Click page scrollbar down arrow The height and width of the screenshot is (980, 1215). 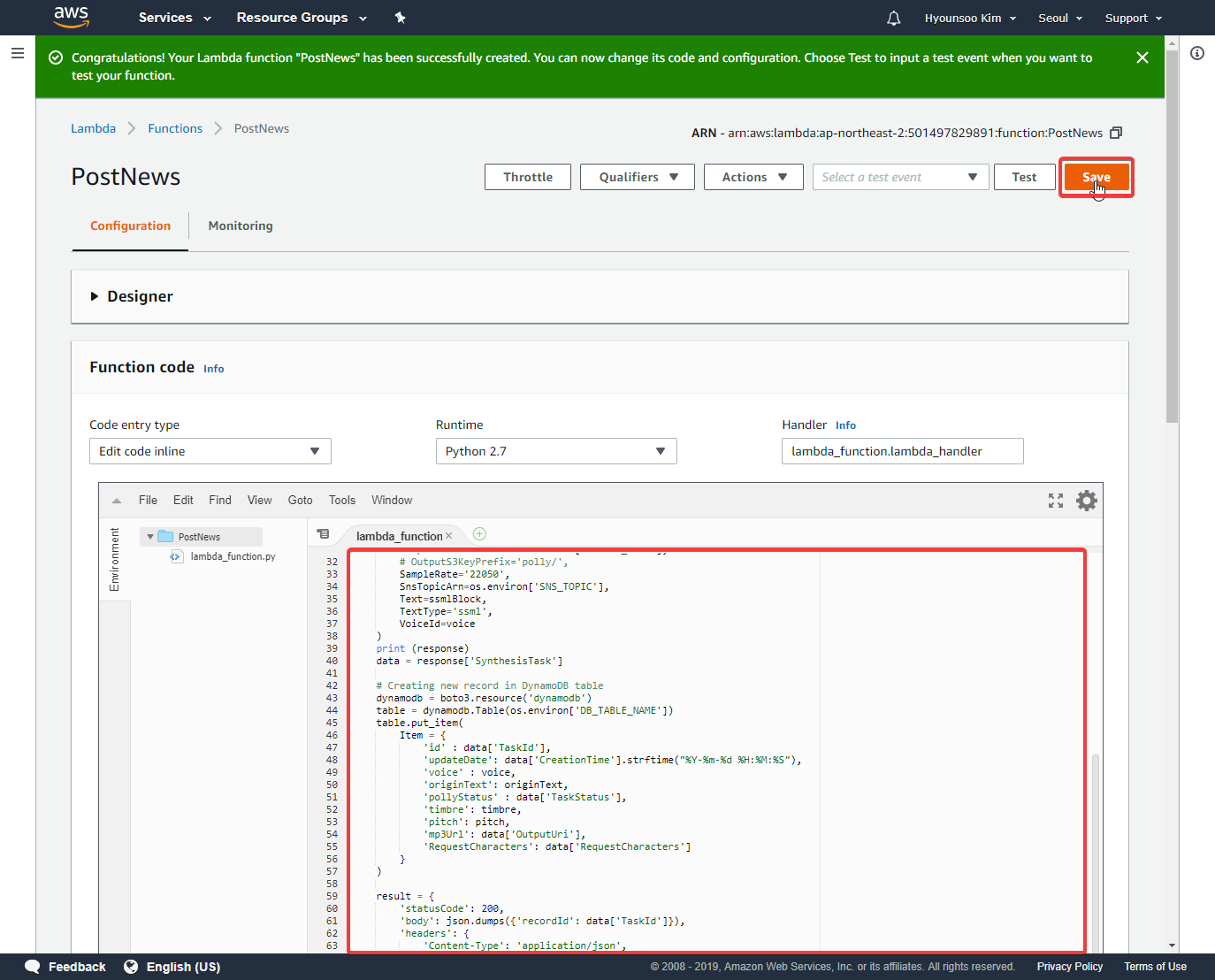click(x=1173, y=946)
